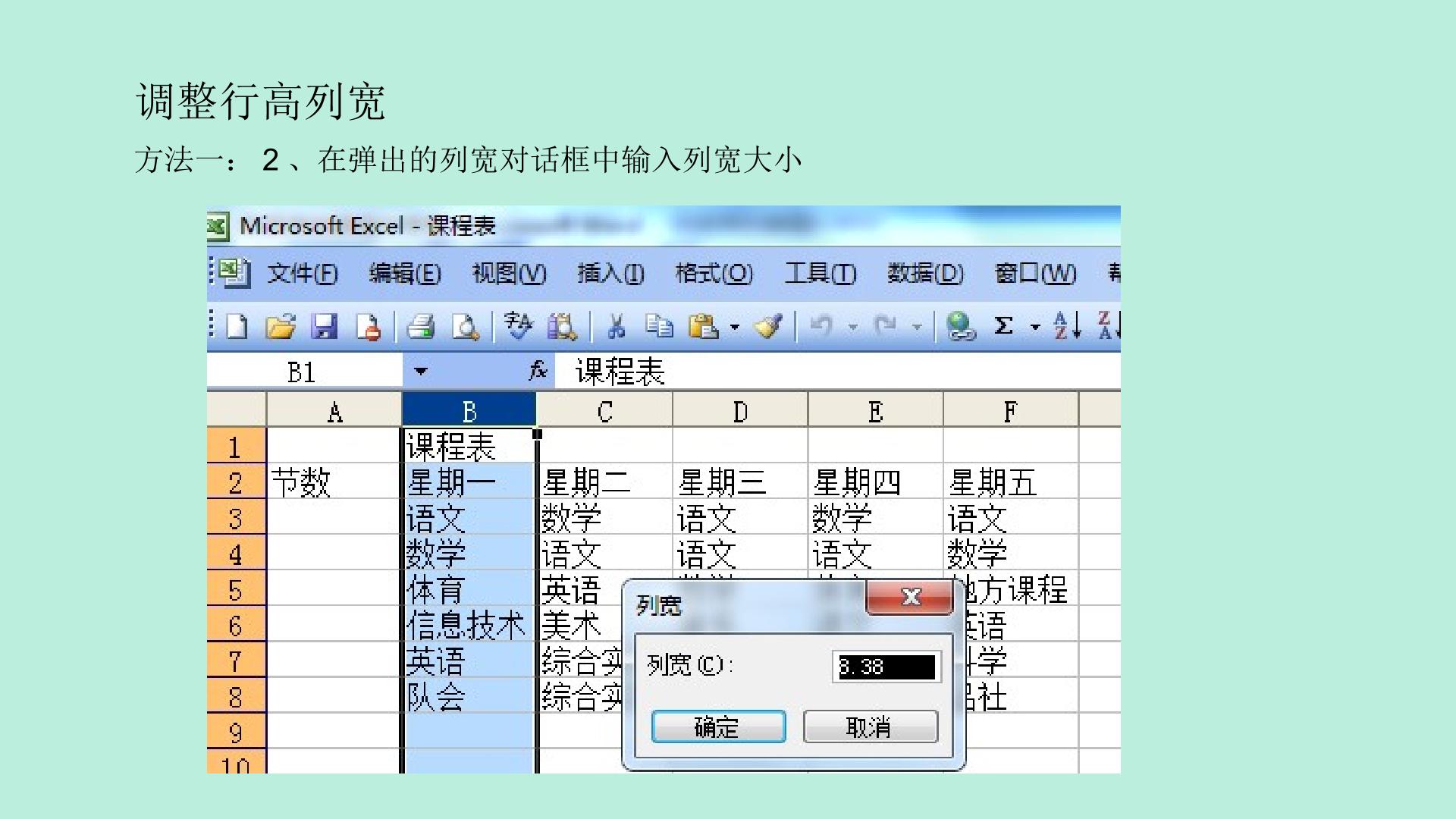Select row 2 header

pyautogui.click(x=236, y=481)
